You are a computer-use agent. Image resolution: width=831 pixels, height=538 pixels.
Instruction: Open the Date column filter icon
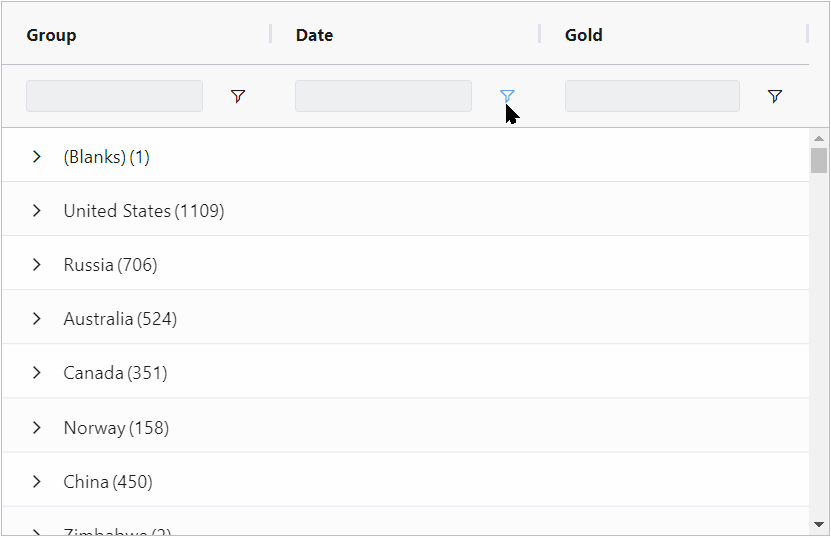point(507,96)
